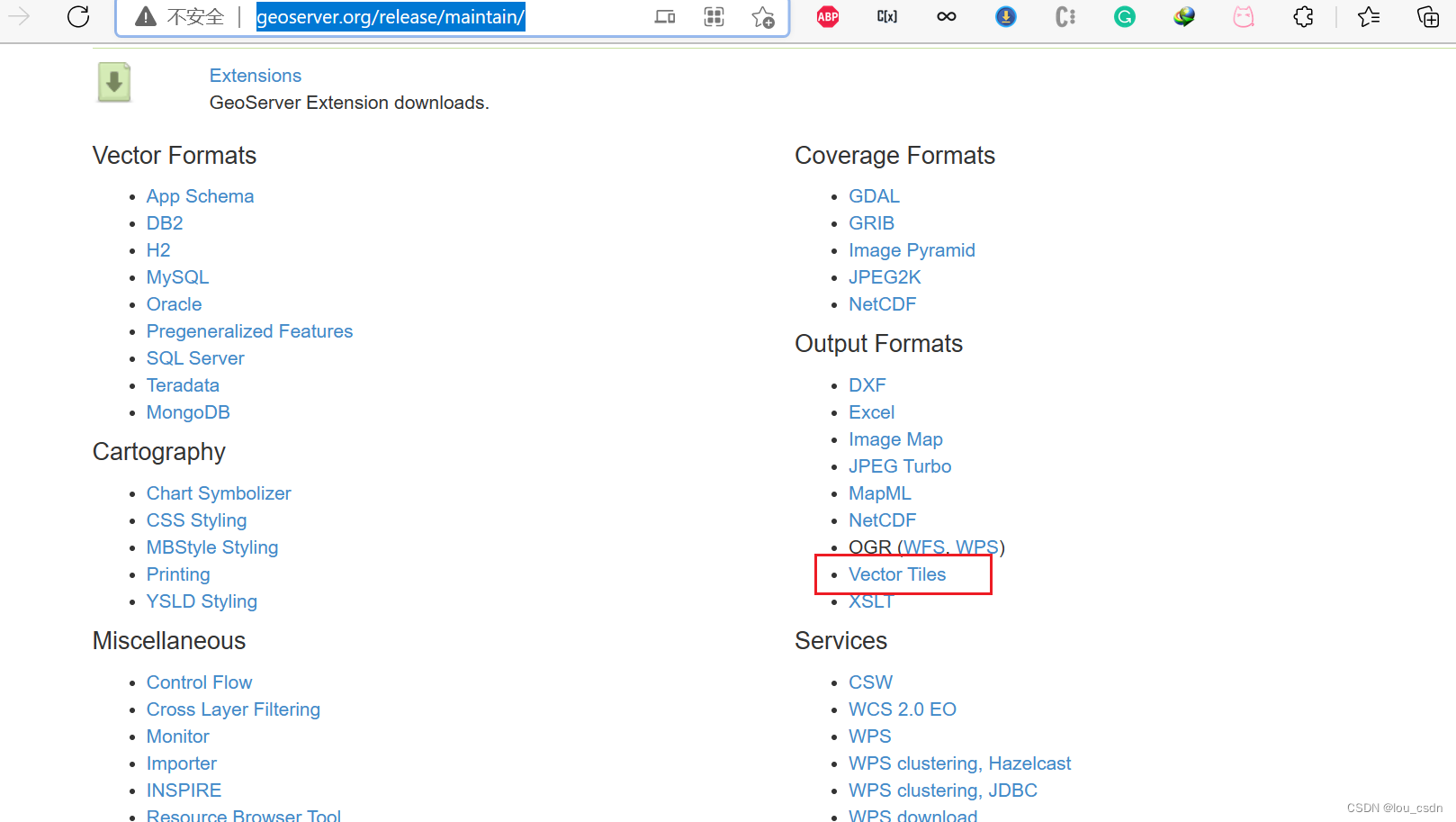Open NetCDF under Coverage Formats

point(882,304)
